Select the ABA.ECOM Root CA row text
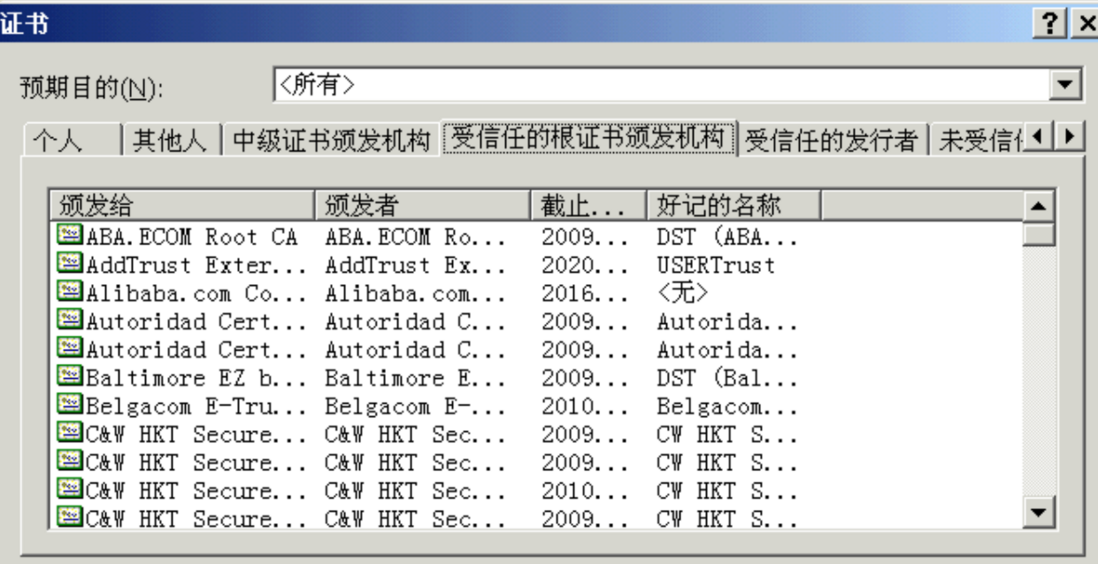The height and width of the screenshot is (564, 1098). [x=192, y=237]
